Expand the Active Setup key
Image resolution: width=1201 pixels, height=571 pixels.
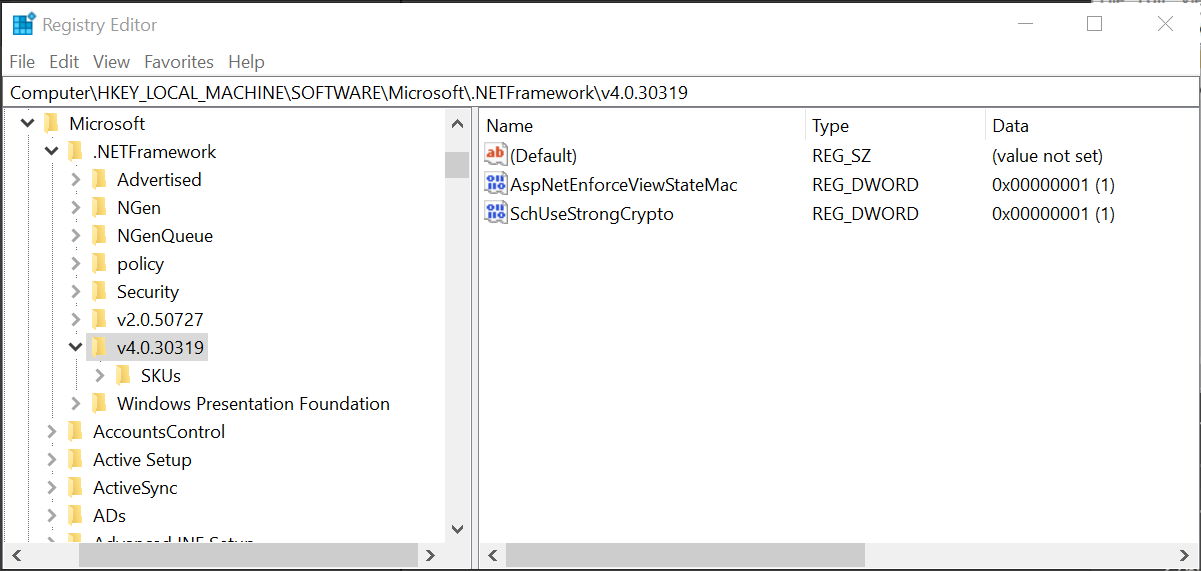(x=51, y=460)
